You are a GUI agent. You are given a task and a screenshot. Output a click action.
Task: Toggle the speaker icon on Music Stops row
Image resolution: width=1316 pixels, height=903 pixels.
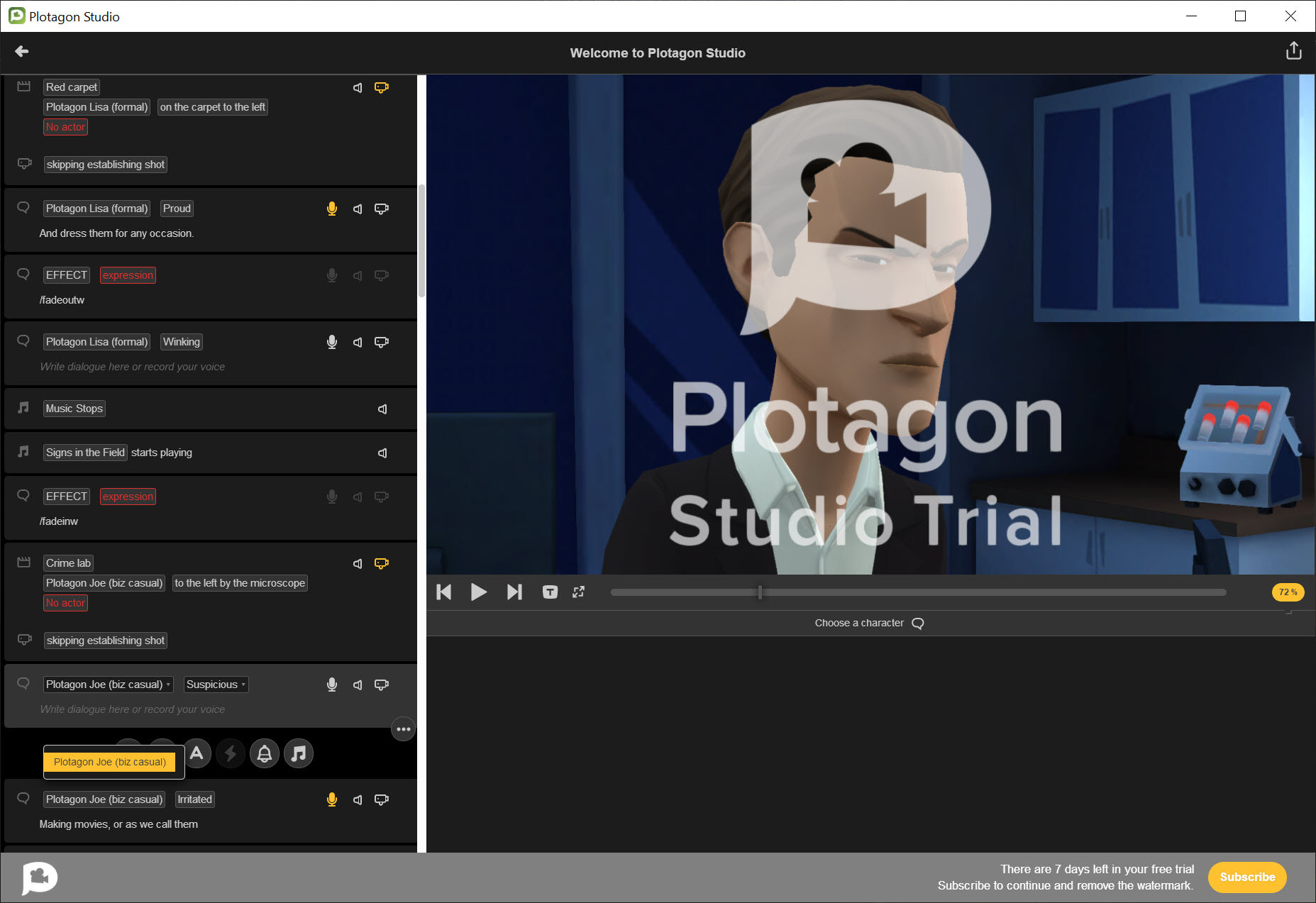tap(382, 409)
